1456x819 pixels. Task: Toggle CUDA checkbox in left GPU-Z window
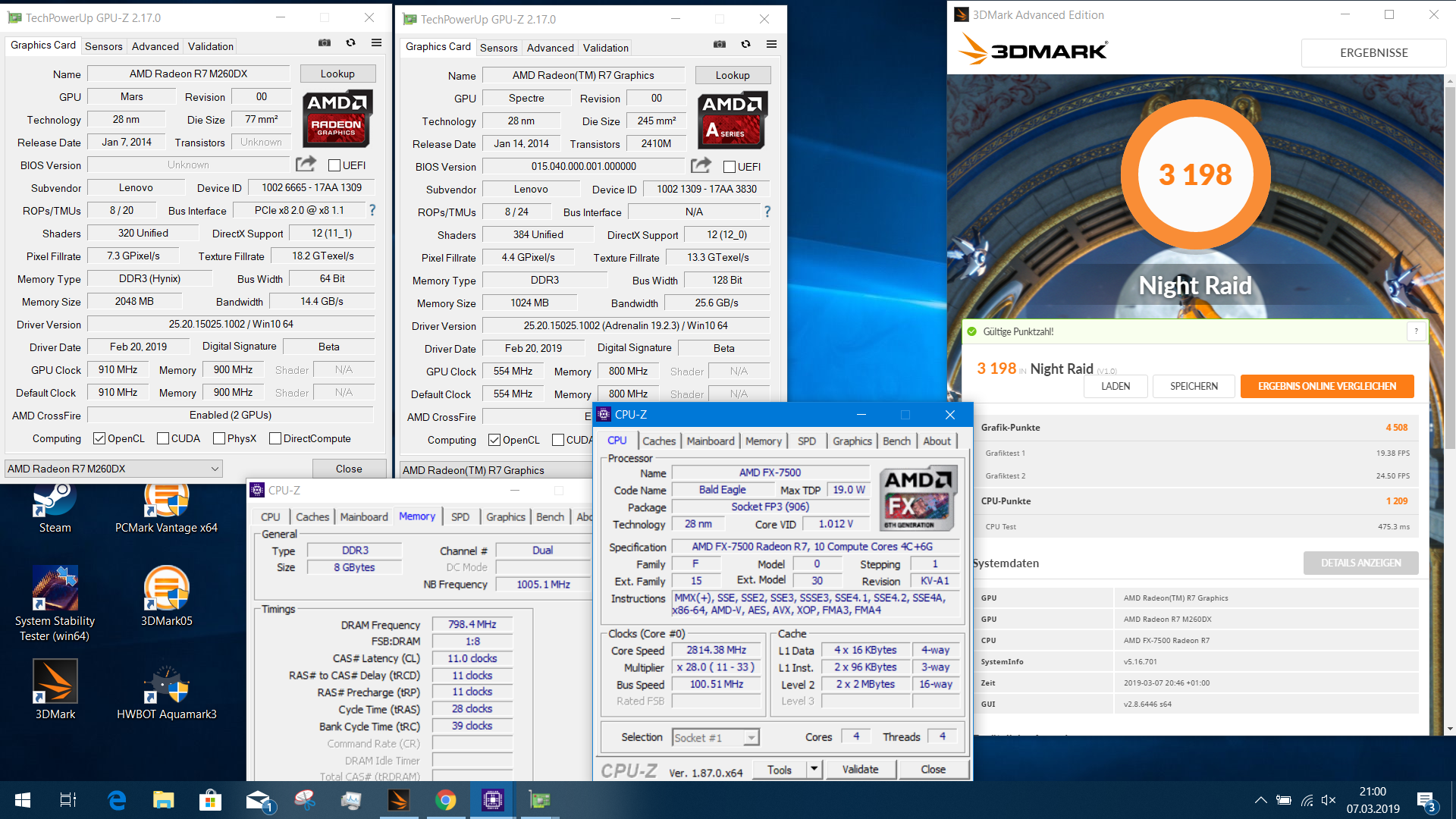pos(162,438)
